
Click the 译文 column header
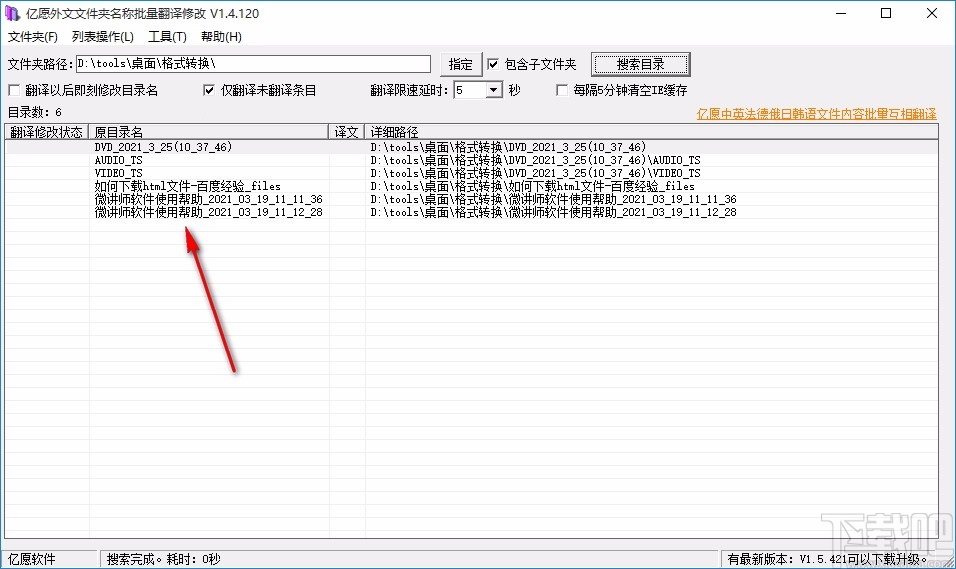(x=347, y=132)
